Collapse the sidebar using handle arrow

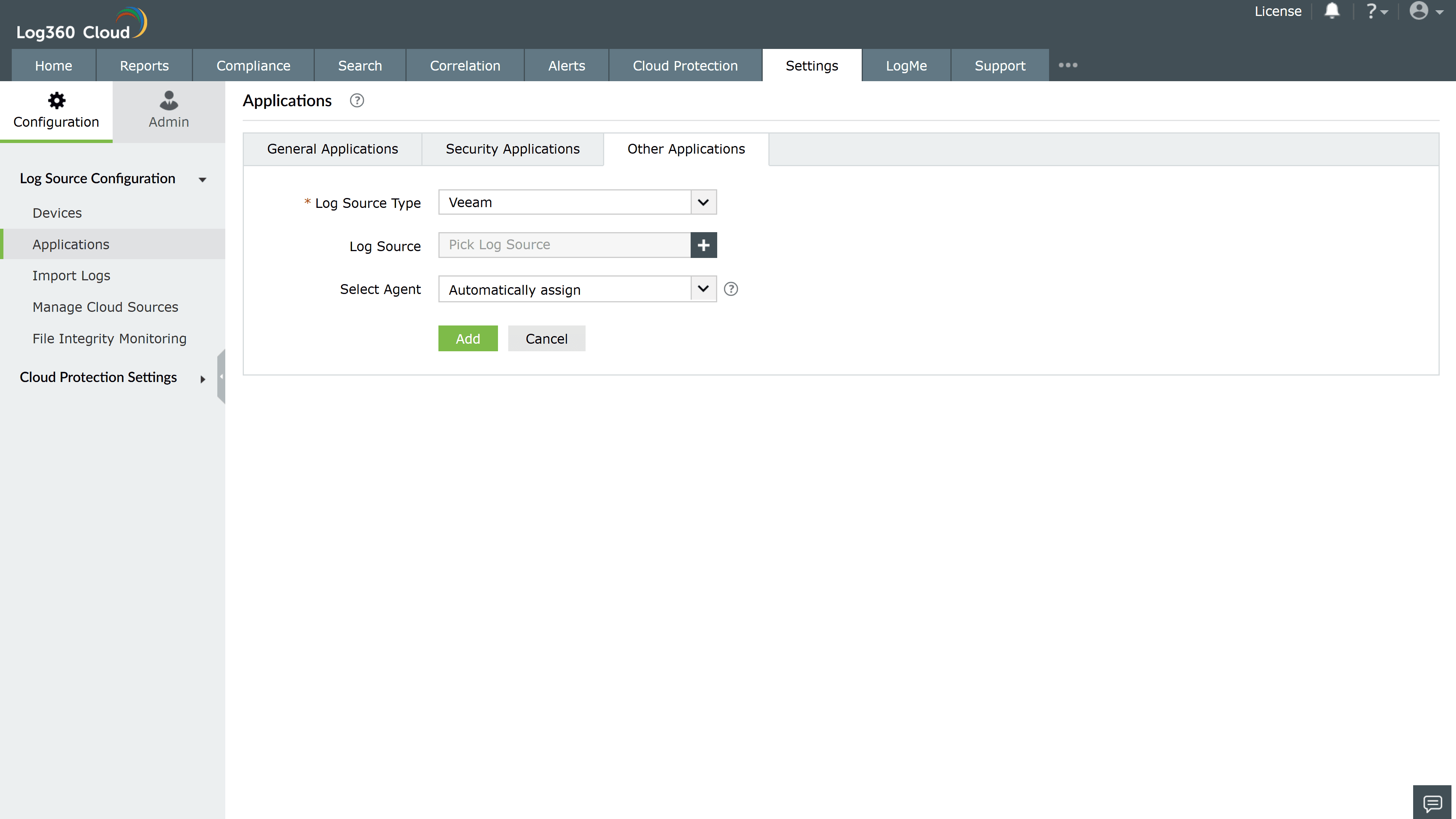pyautogui.click(x=221, y=376)
